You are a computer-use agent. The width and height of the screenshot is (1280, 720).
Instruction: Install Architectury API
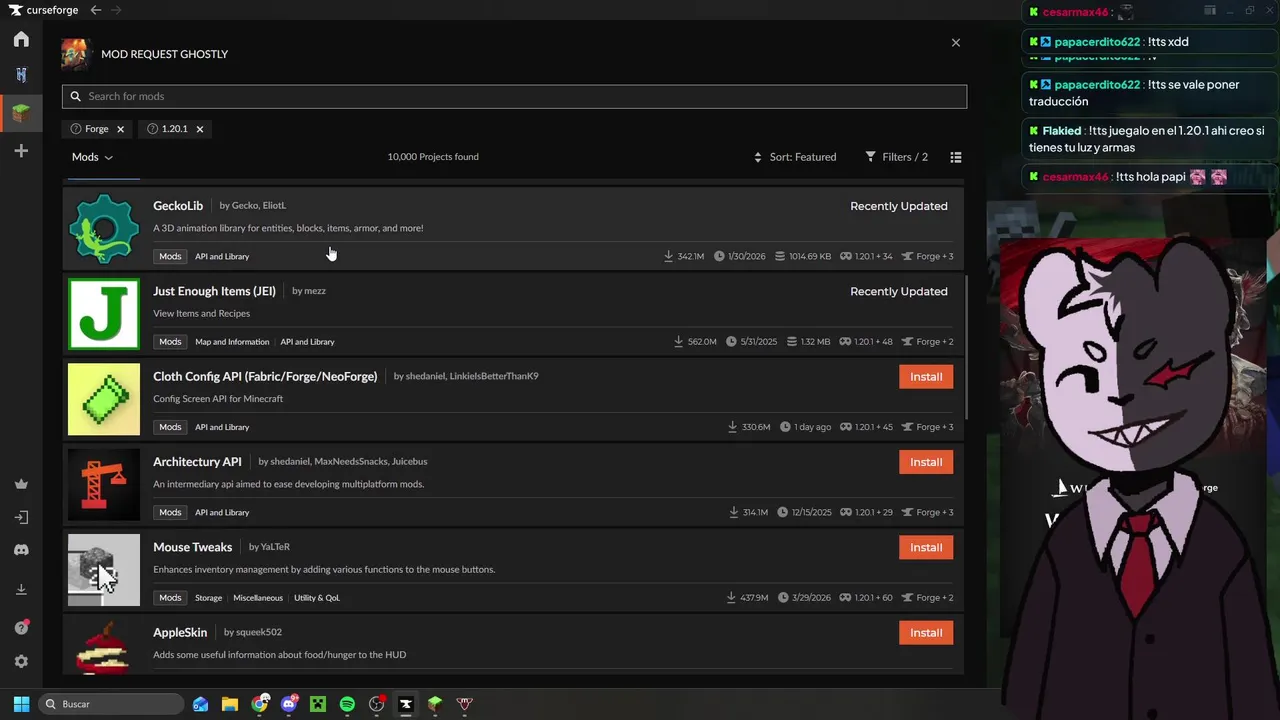(x=926, y=462)
